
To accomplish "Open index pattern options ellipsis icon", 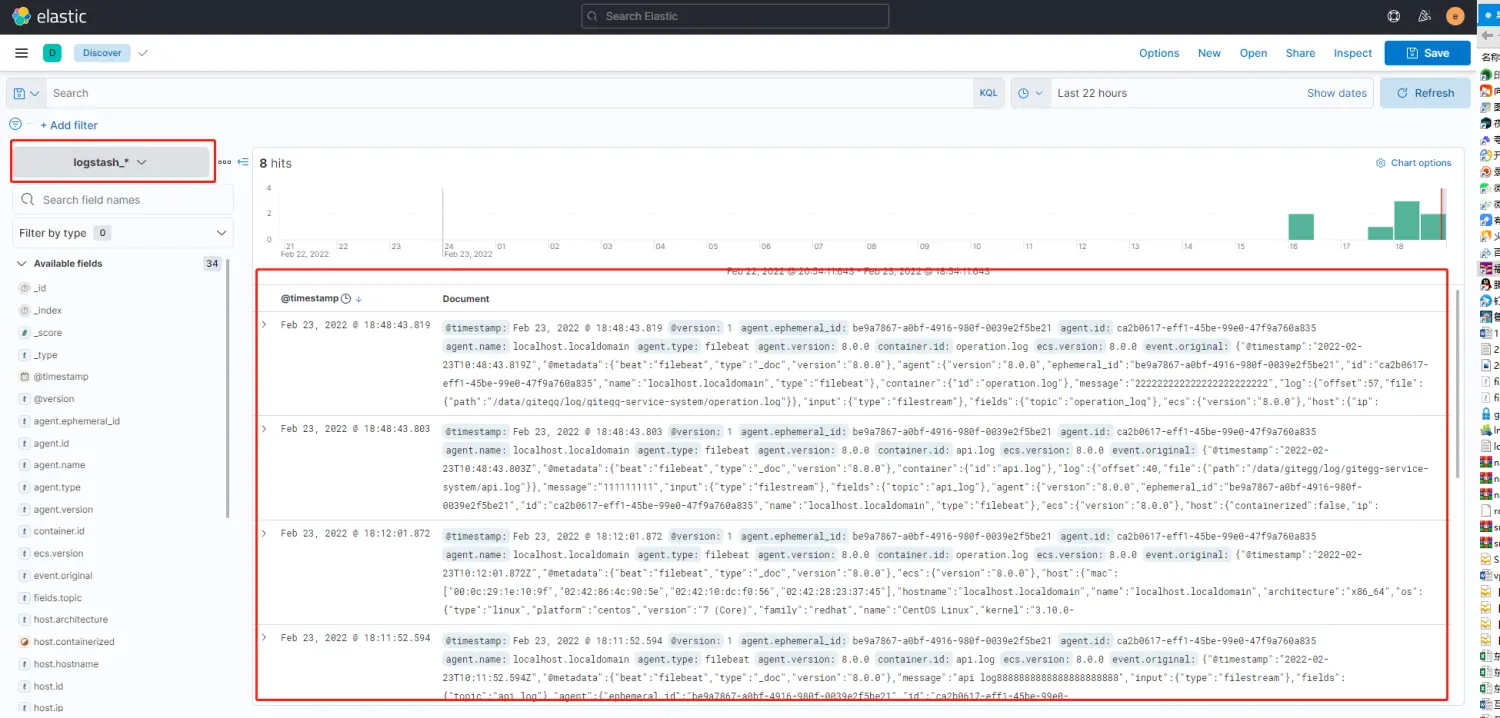I will pyautogui.click(x=225, y=162).
